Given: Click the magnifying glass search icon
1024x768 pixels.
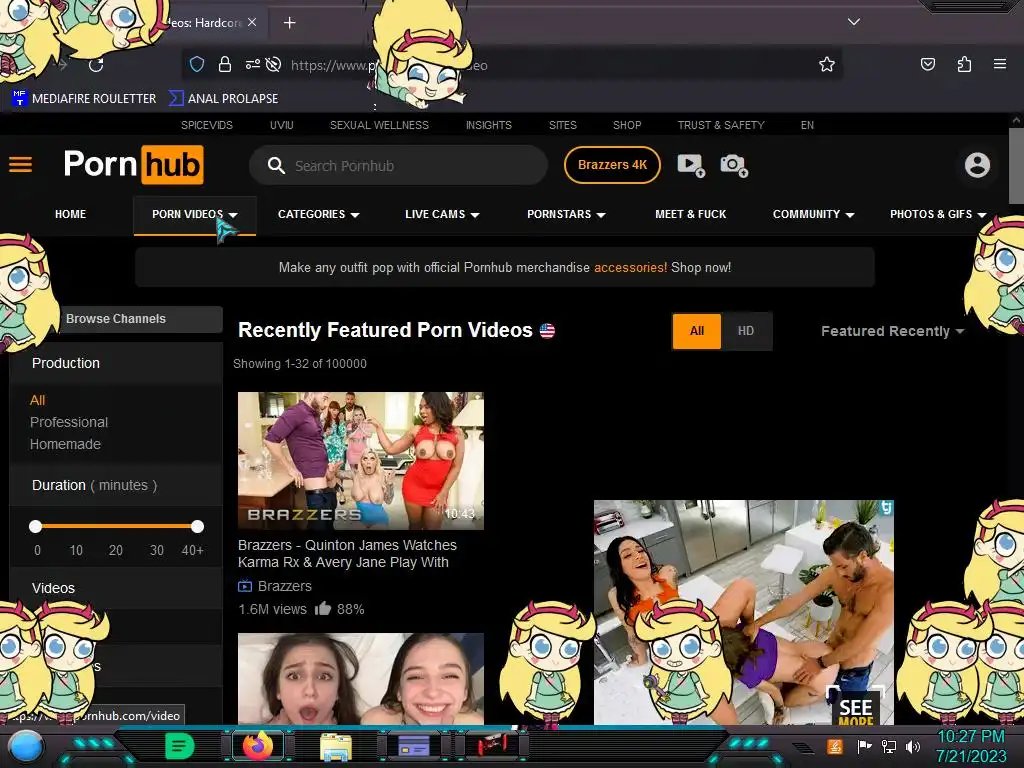Looking at the screenshot, I should click(276, 165).
